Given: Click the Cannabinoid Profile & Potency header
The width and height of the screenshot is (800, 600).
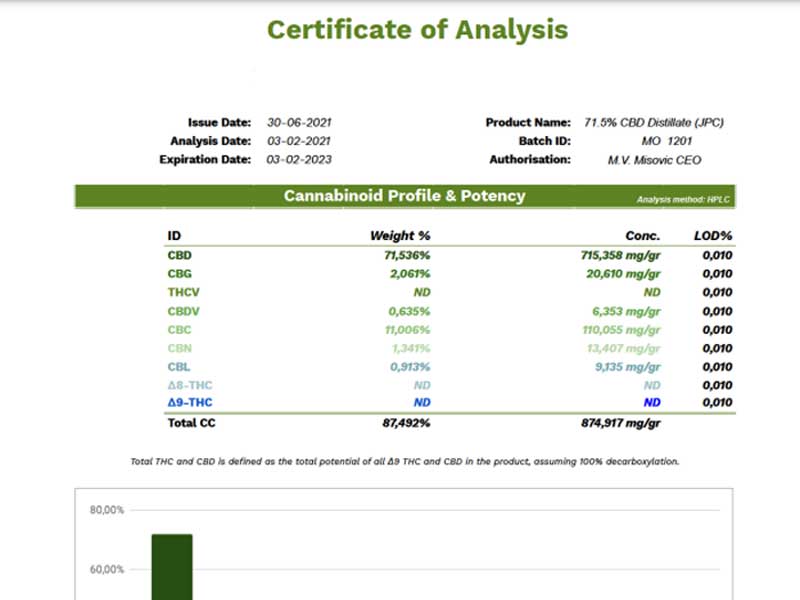Looking at the screenshot, I should click(x=404, y=196).
